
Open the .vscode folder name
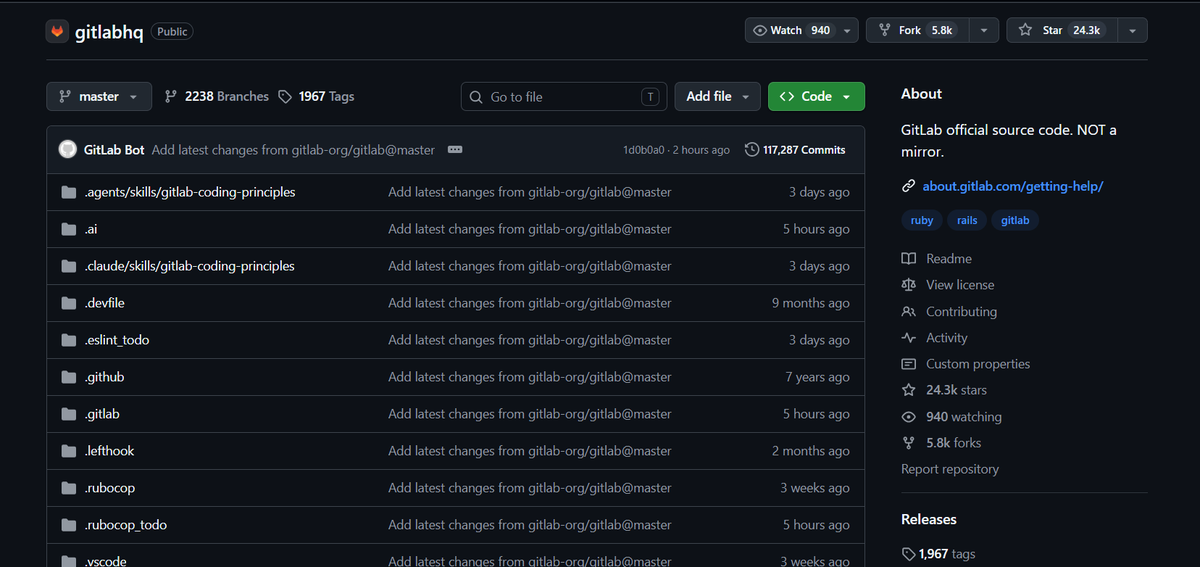pos(105,561)
